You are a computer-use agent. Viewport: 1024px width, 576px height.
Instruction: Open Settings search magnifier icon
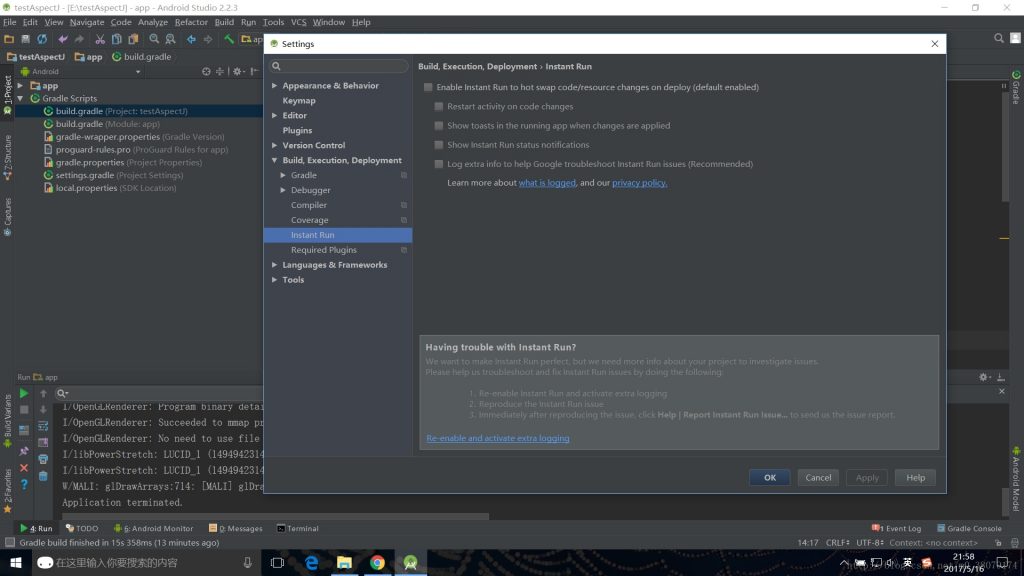[277, 65]
